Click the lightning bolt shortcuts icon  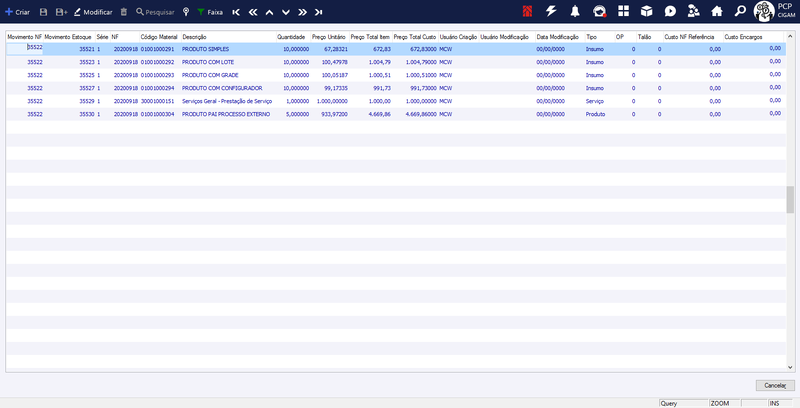[551, 11]
